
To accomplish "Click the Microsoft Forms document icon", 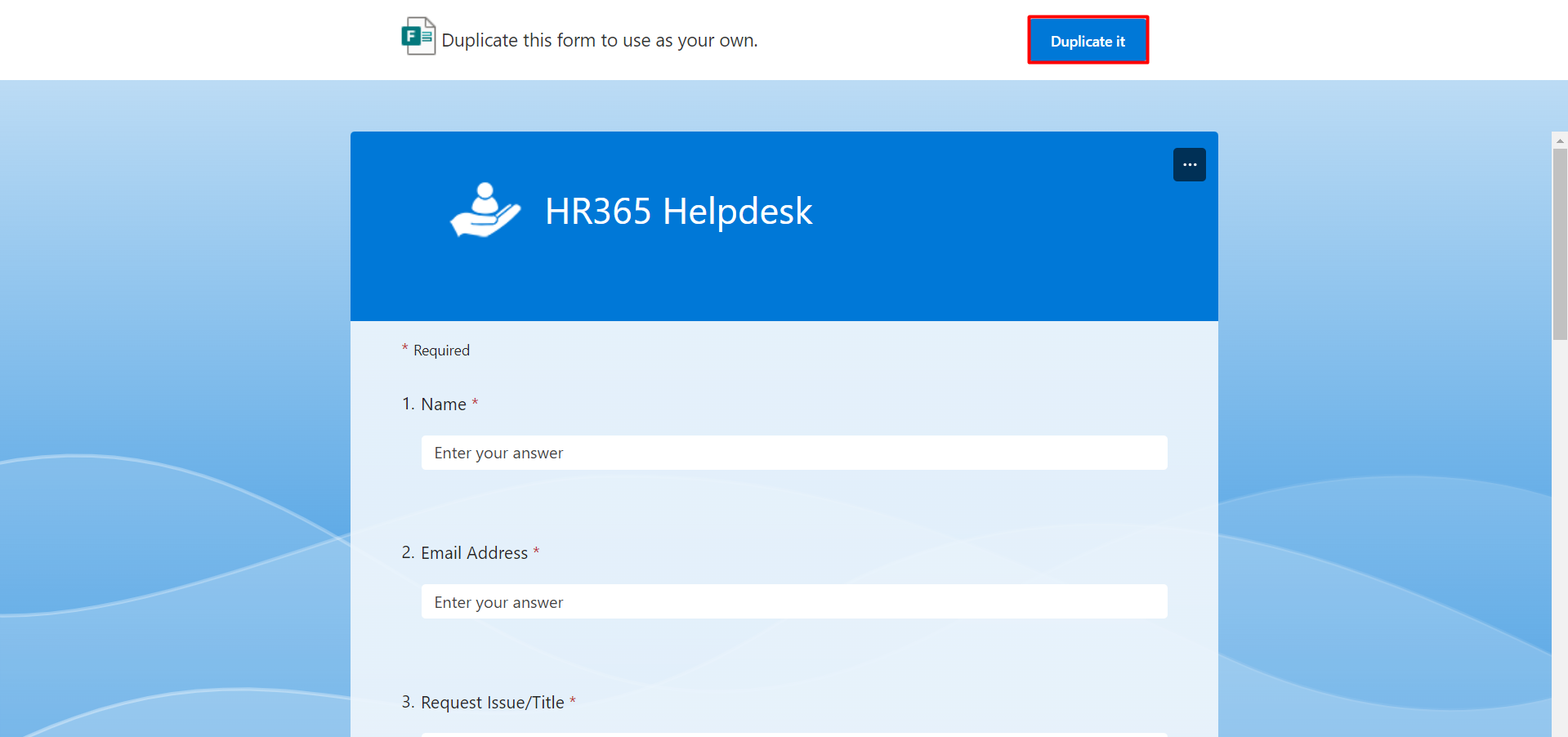I will (x=418, y=37).
